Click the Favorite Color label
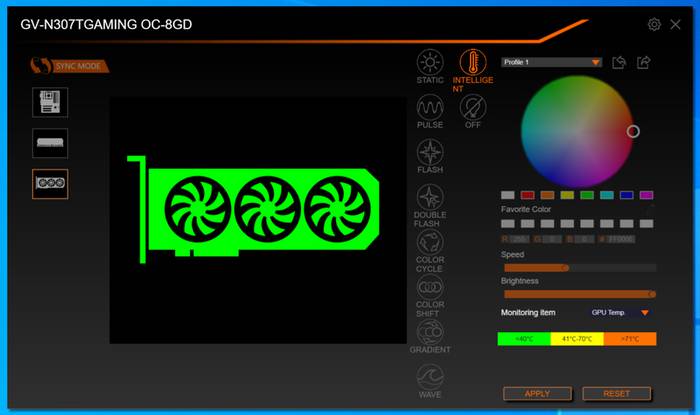 tap(526, 209)
